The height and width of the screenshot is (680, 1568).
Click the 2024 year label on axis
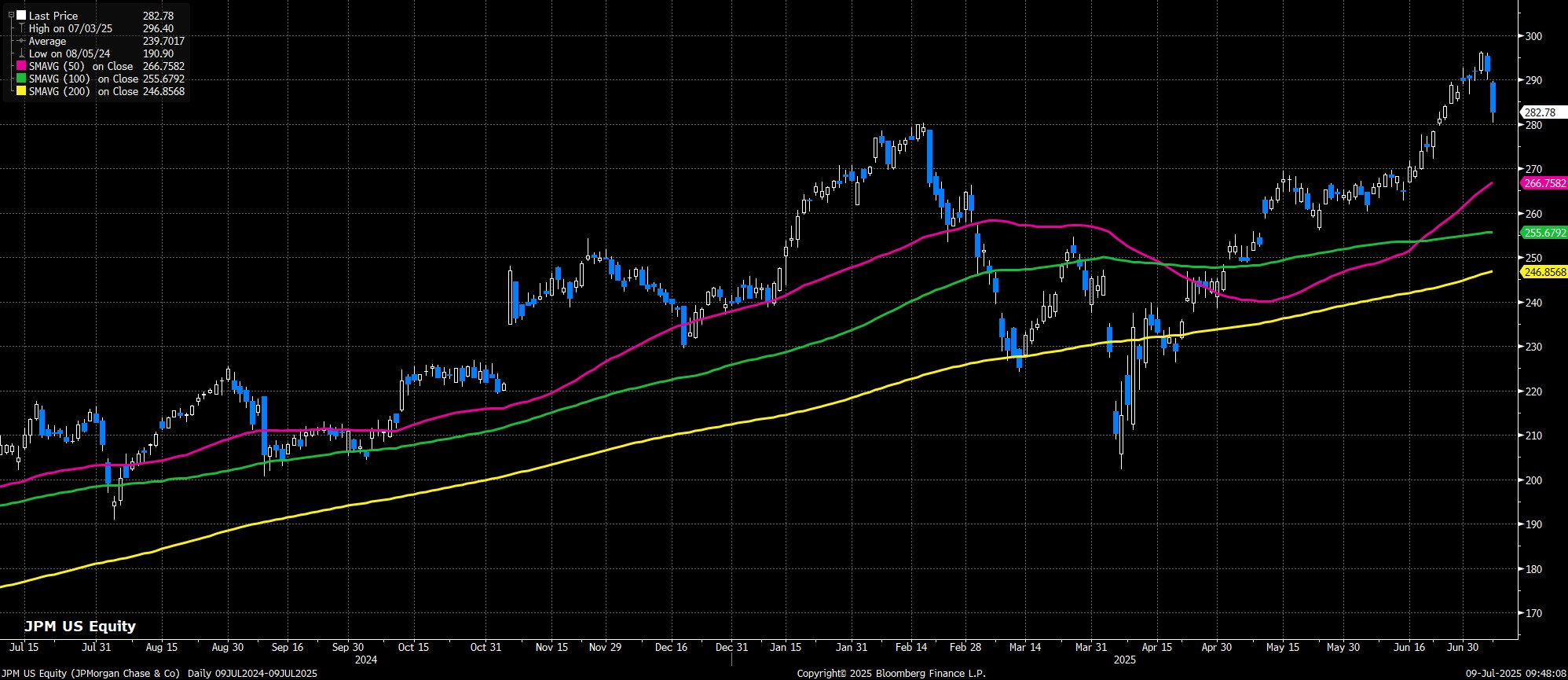(366, 660)
